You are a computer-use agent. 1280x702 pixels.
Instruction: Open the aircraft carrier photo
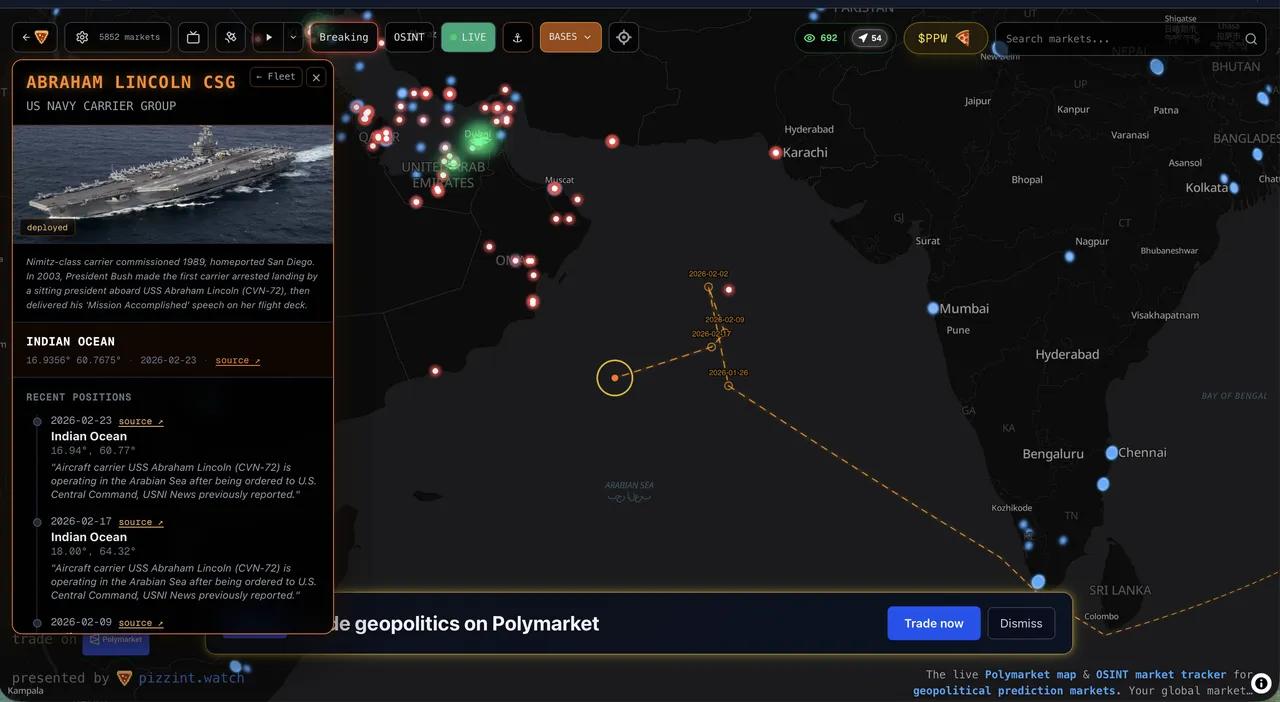173,184
